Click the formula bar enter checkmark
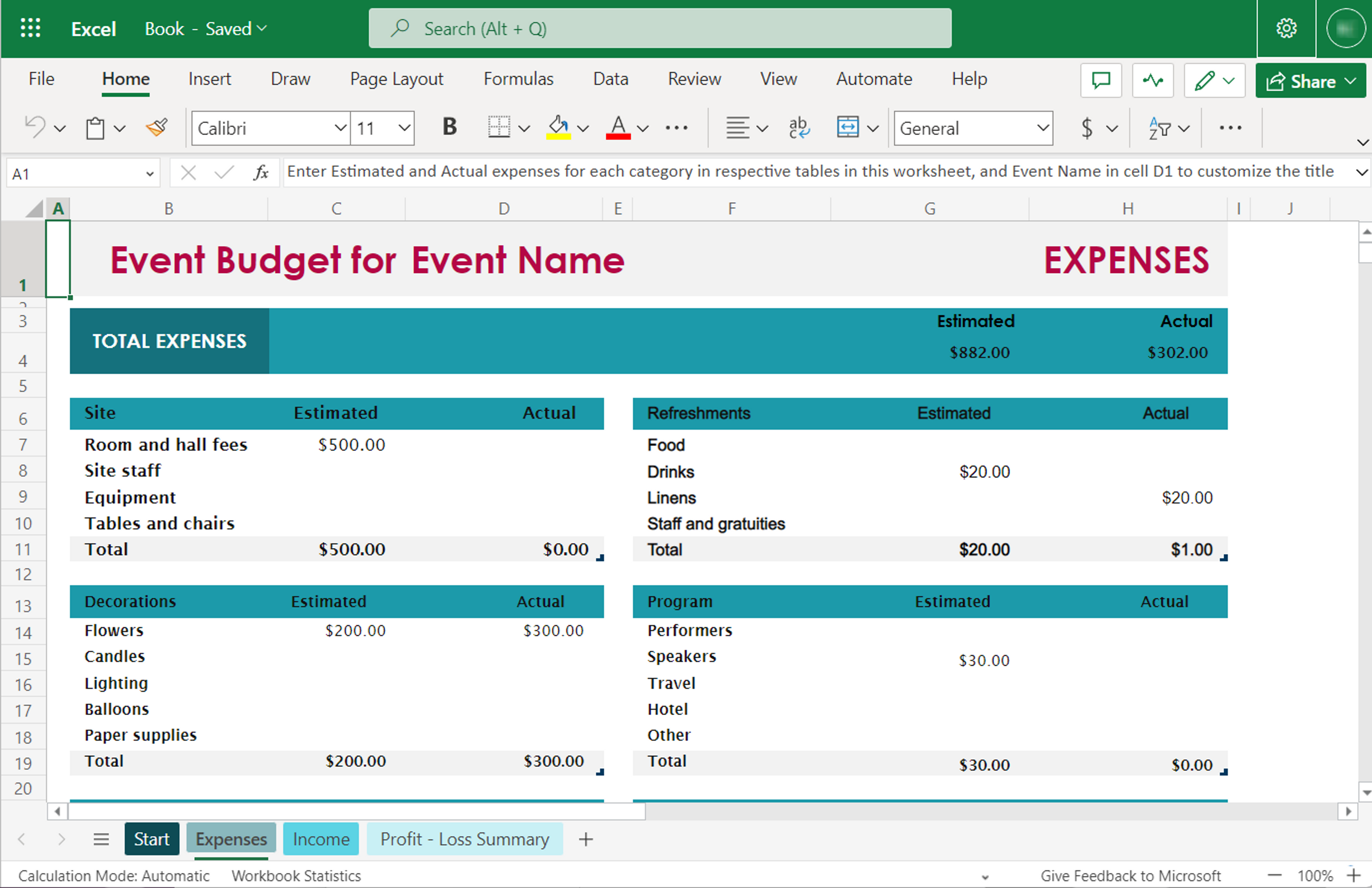The image size is (1372, 888). 224,172
